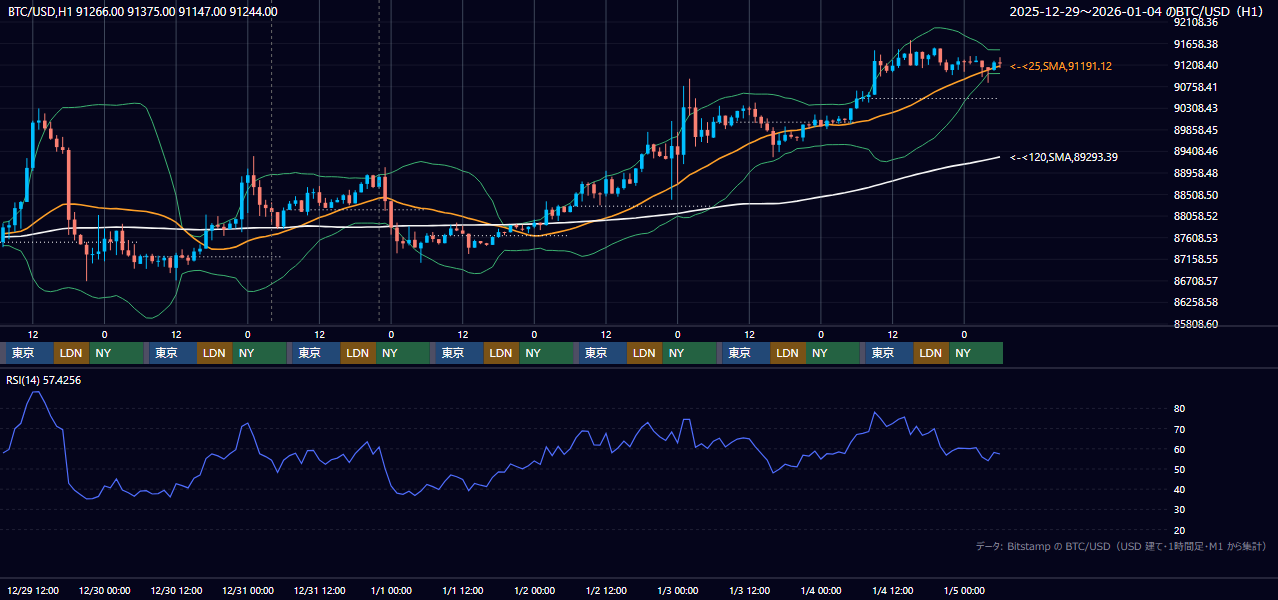This screenshot has width=1278, height=600.
Task: Click the BTC/USD,H1 OHLC header text
Action: pos(143,12)
